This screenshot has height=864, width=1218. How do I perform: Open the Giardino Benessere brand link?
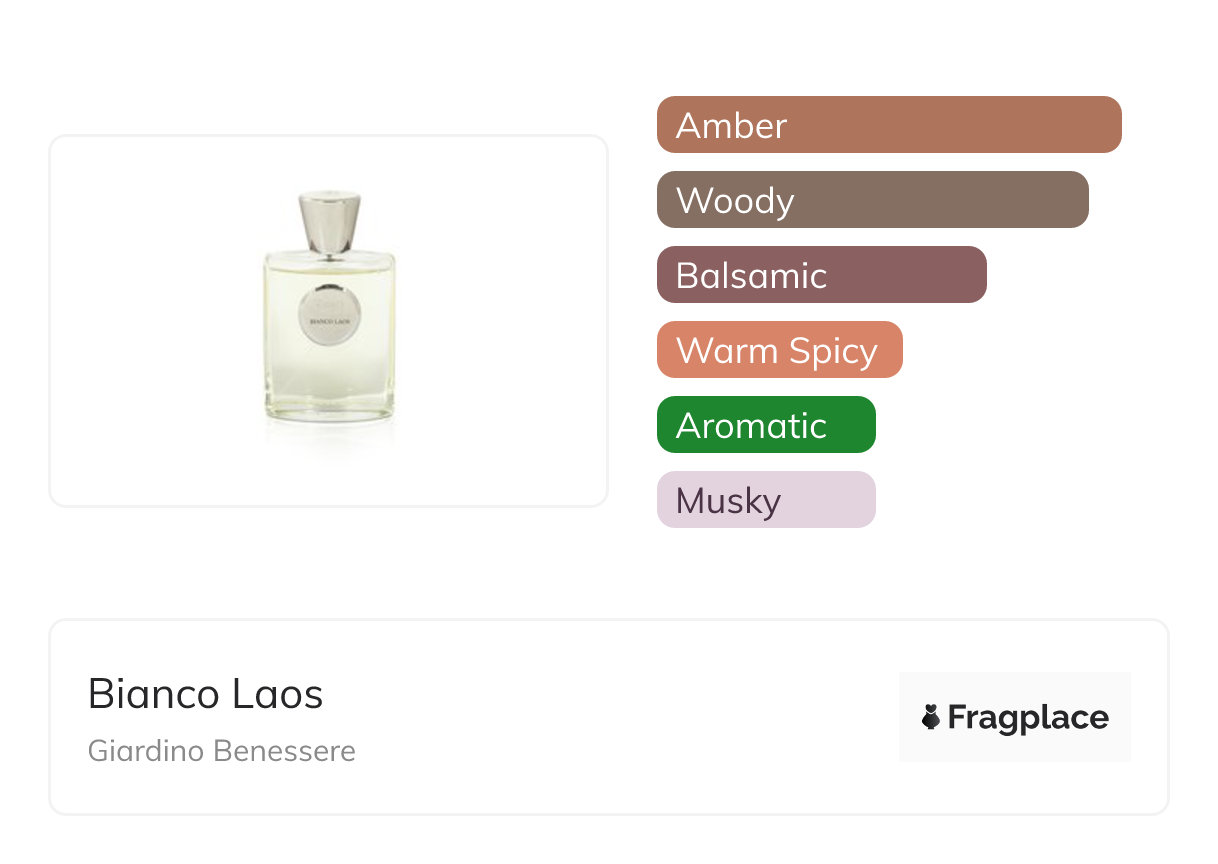(x=221, y=751)
